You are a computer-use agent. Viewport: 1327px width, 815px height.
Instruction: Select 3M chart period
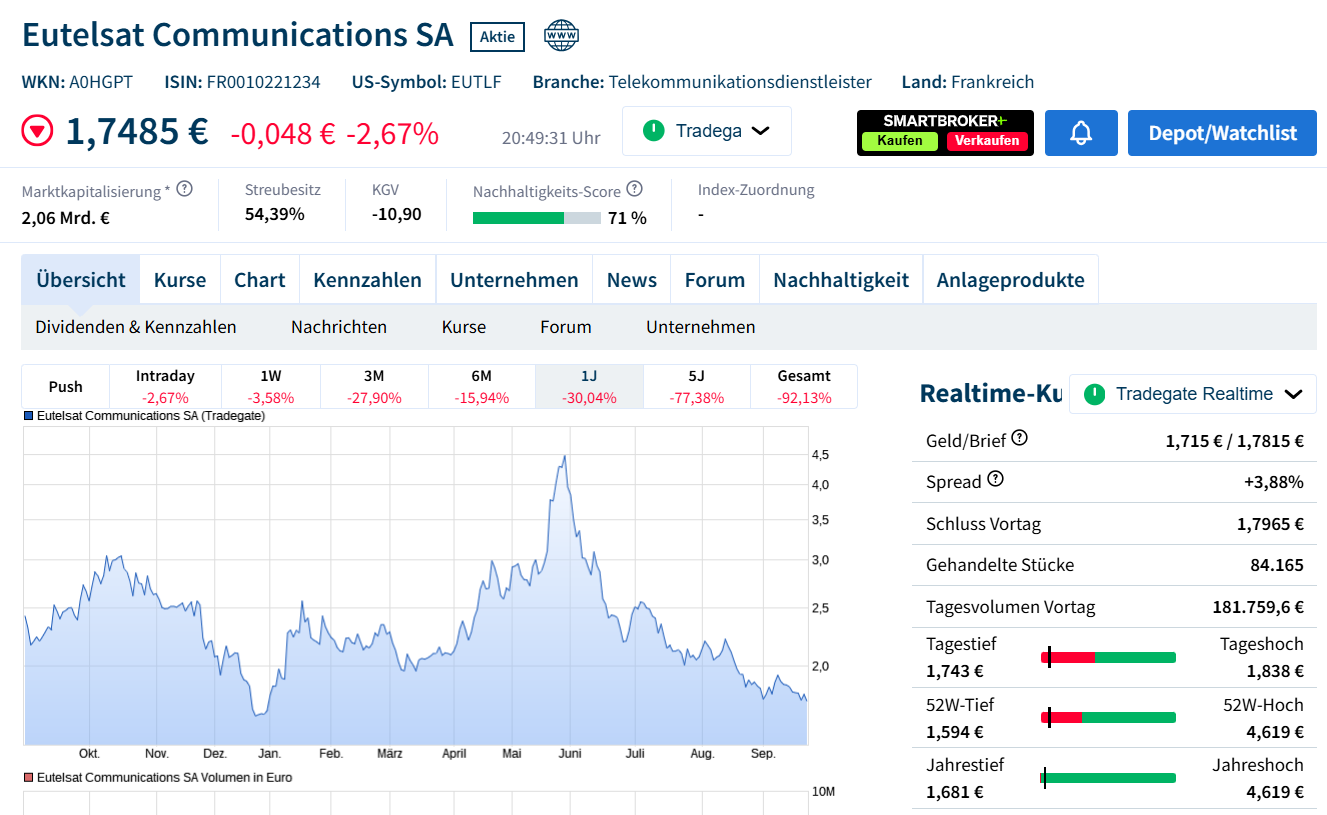tap(374, 386)
